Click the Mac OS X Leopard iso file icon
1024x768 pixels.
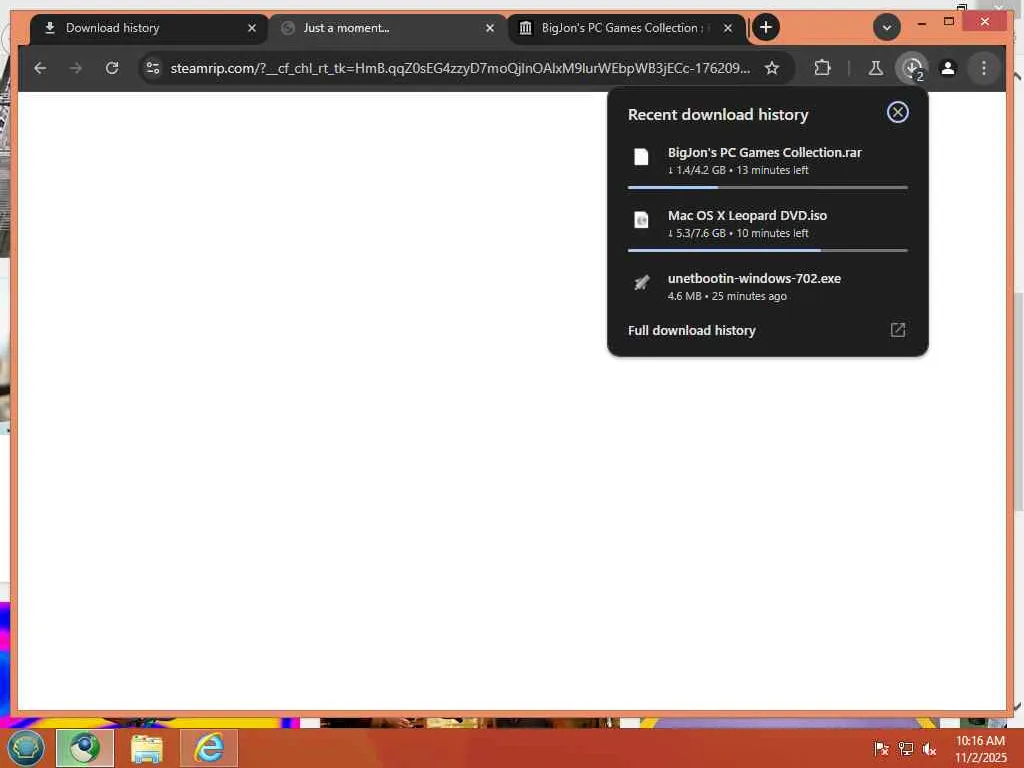pyautogui.click(x=641, y=220)
